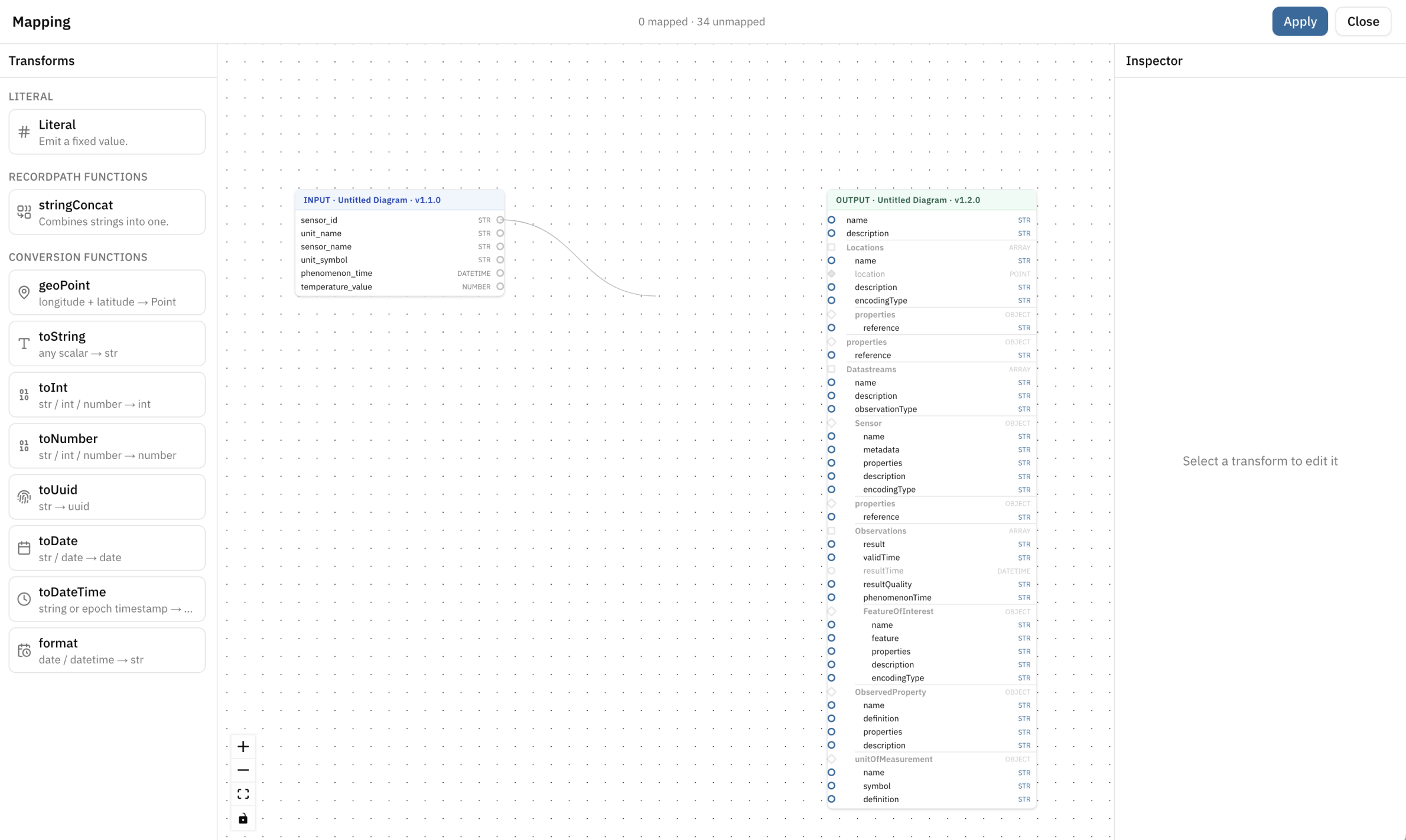Click the Observations array row
The height and width of the screenshot is (840, 1406).
point(932,531)
